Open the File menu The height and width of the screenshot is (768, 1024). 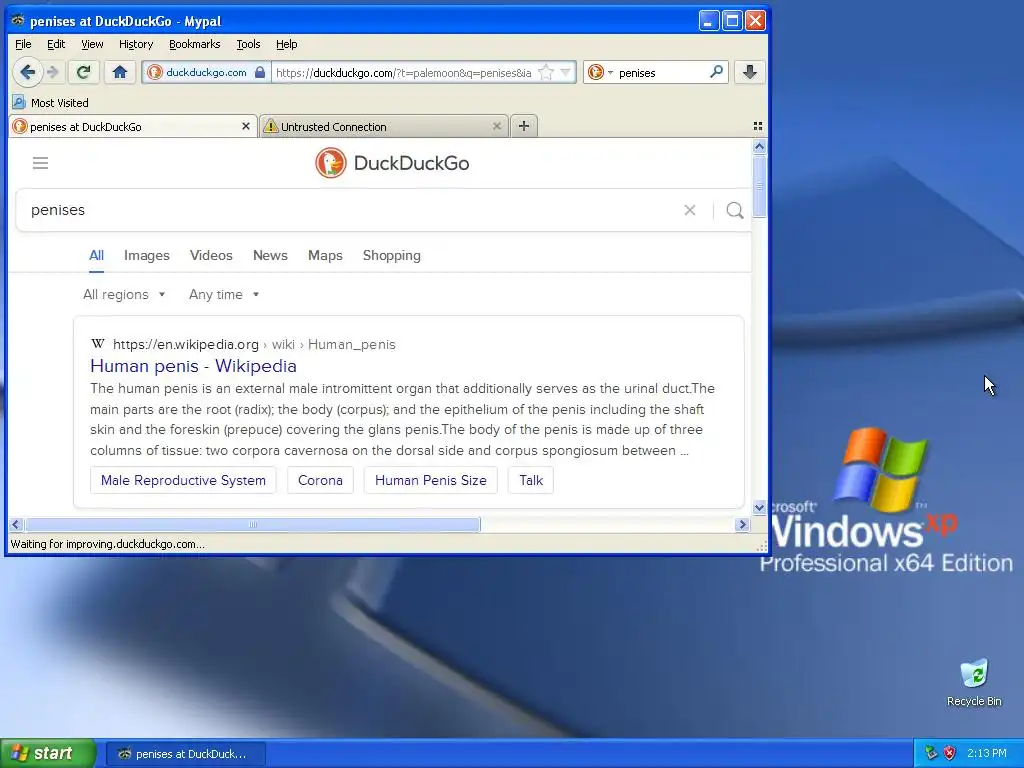23,44
